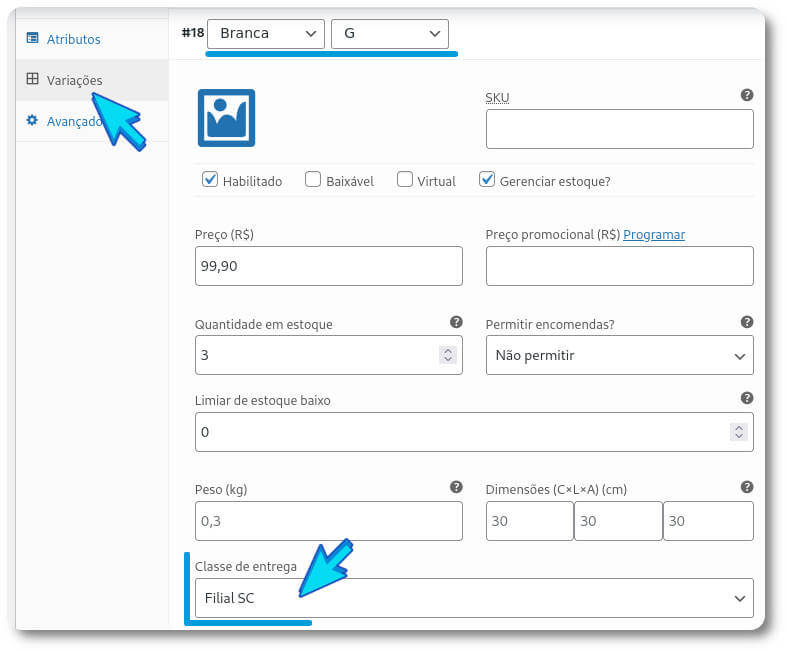The height and width of the screenshot is (653, 788).
Task: Click the height (third) dimension field
Action: 709,521
